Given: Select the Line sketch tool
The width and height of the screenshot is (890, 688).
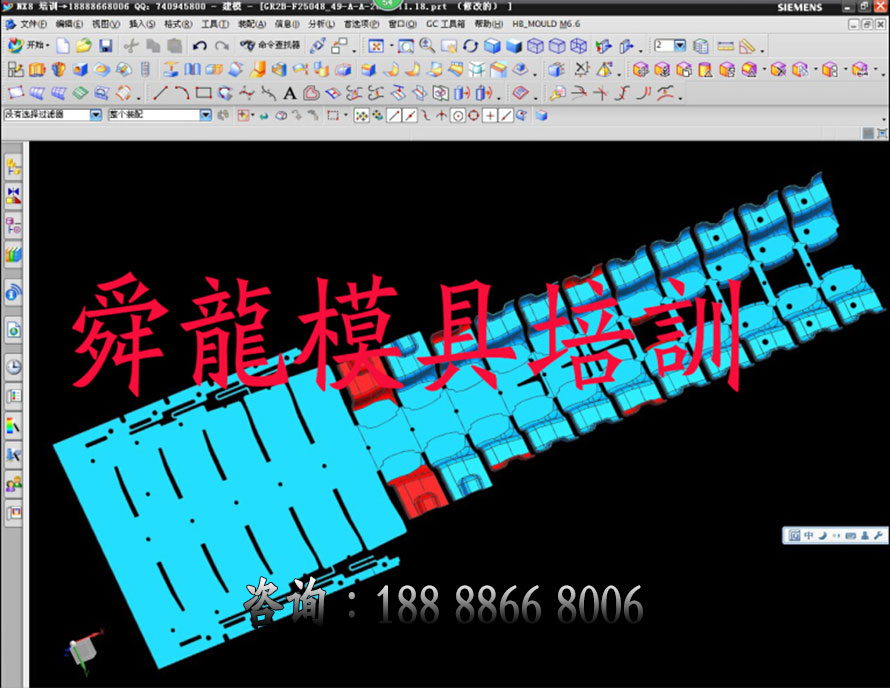Looking at the screenshot, I should tap(161, 93).
